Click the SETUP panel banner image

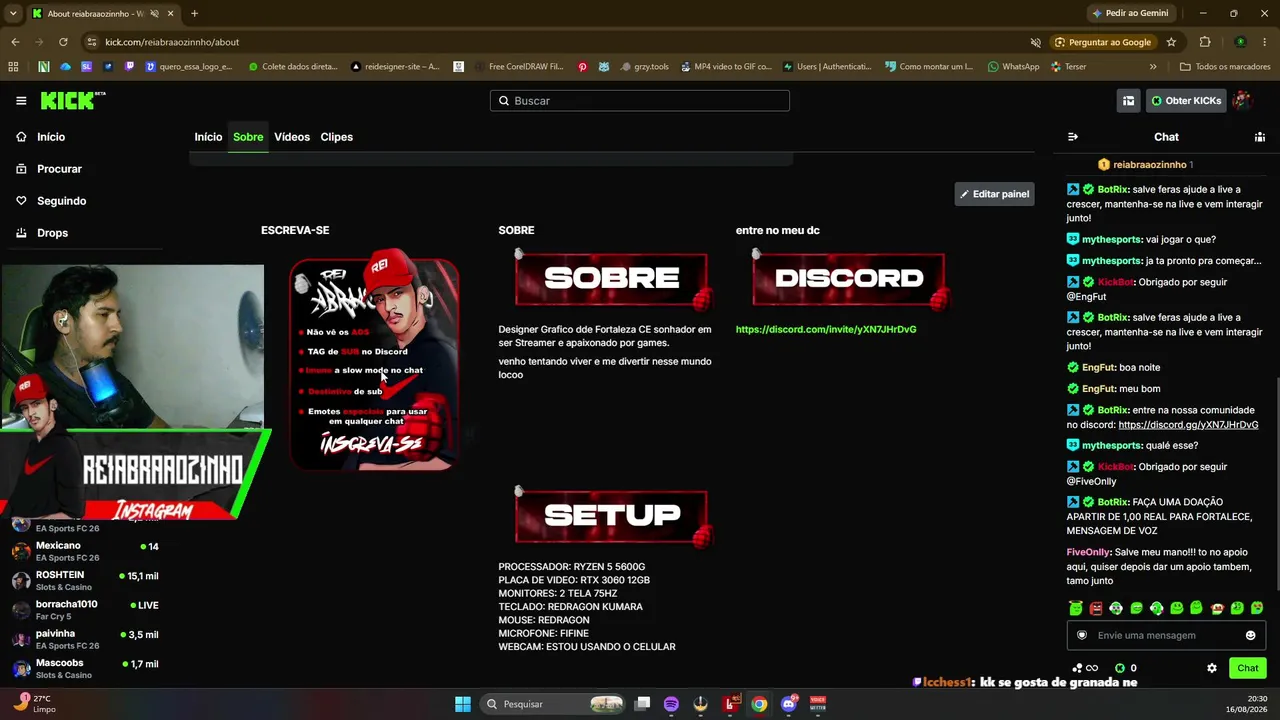tap(611, 516)
